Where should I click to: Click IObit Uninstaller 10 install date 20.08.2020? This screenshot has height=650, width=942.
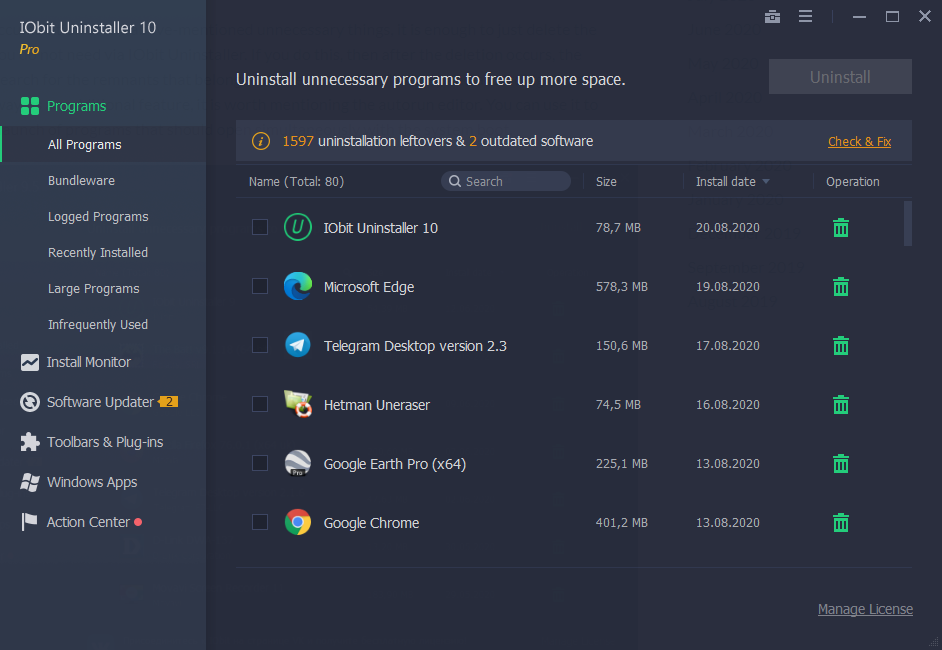click(728, 228)
